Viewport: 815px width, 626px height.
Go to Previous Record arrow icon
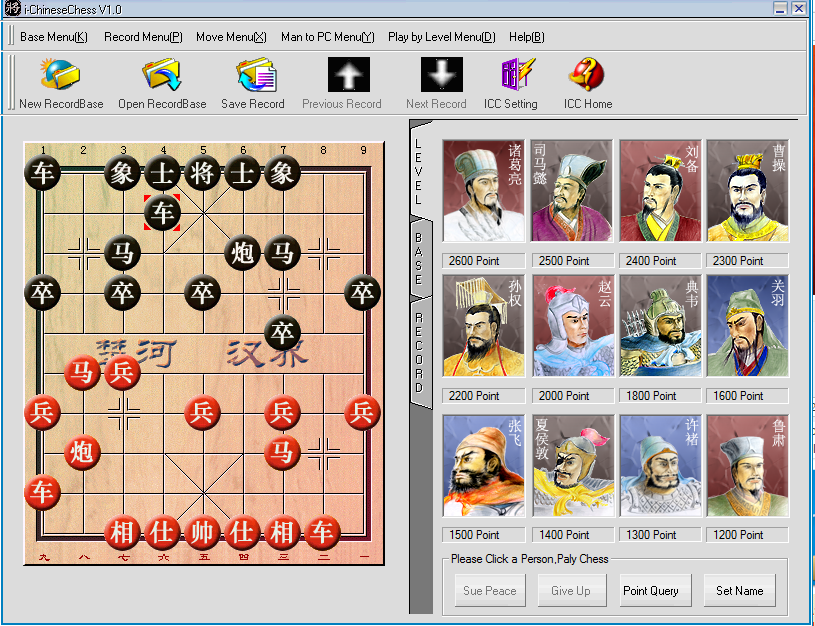(349, 74)
